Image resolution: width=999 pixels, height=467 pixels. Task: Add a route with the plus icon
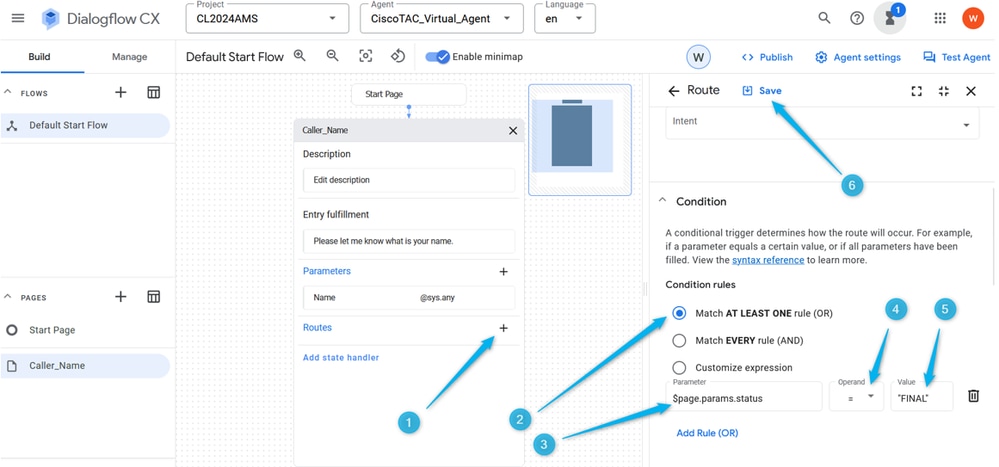(503, 328)
